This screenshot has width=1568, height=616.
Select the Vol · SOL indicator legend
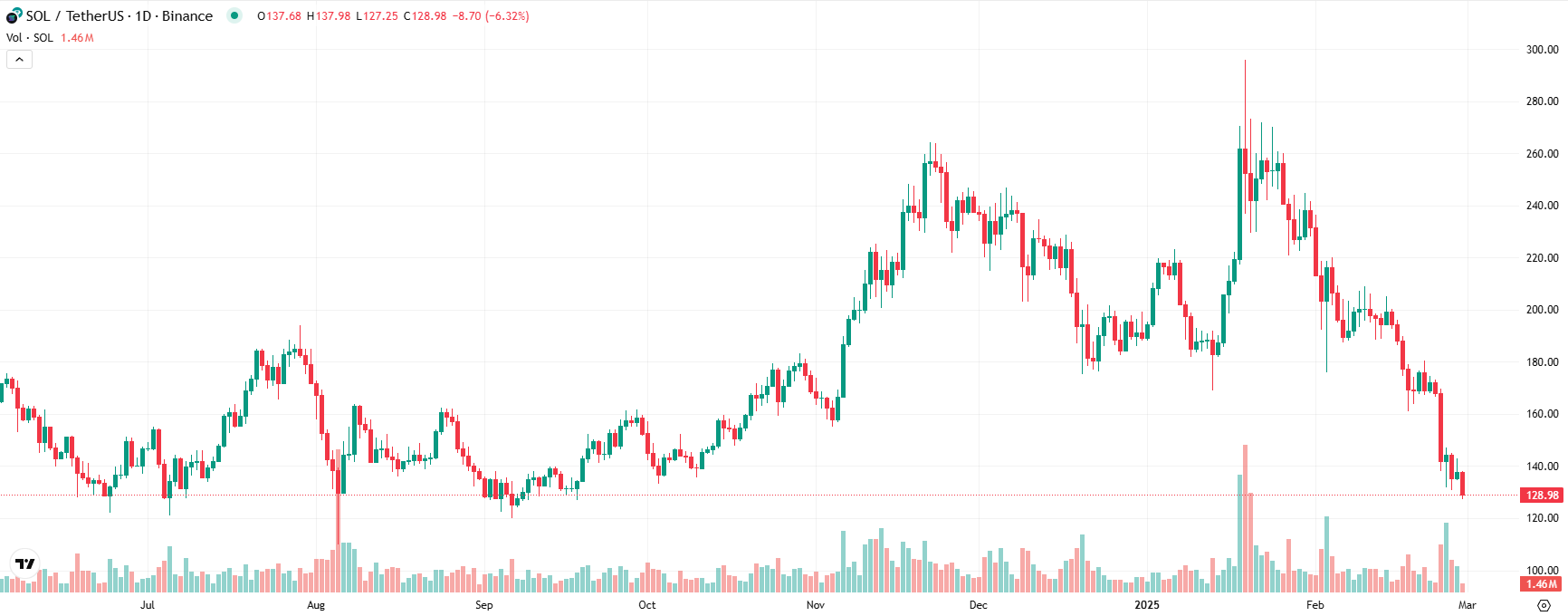pos(27,37)
